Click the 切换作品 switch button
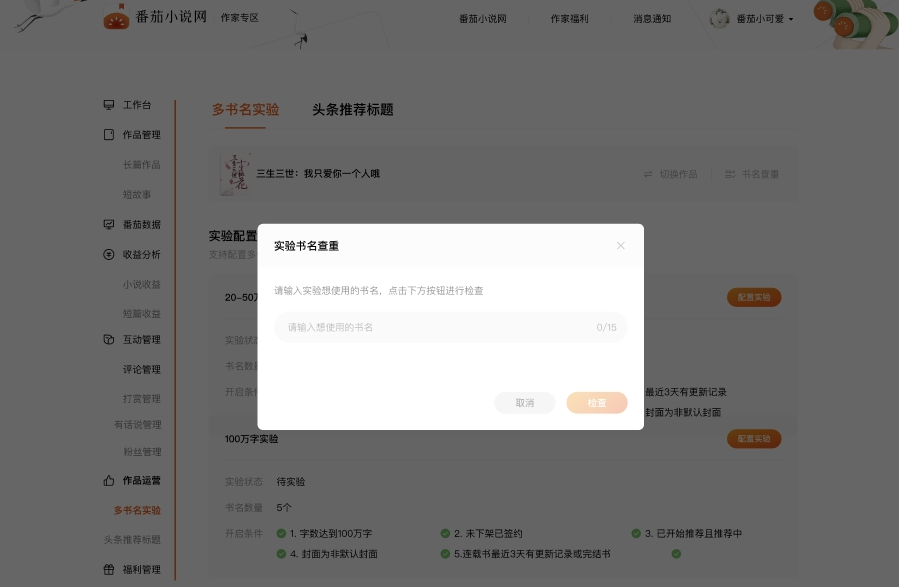 670,174
